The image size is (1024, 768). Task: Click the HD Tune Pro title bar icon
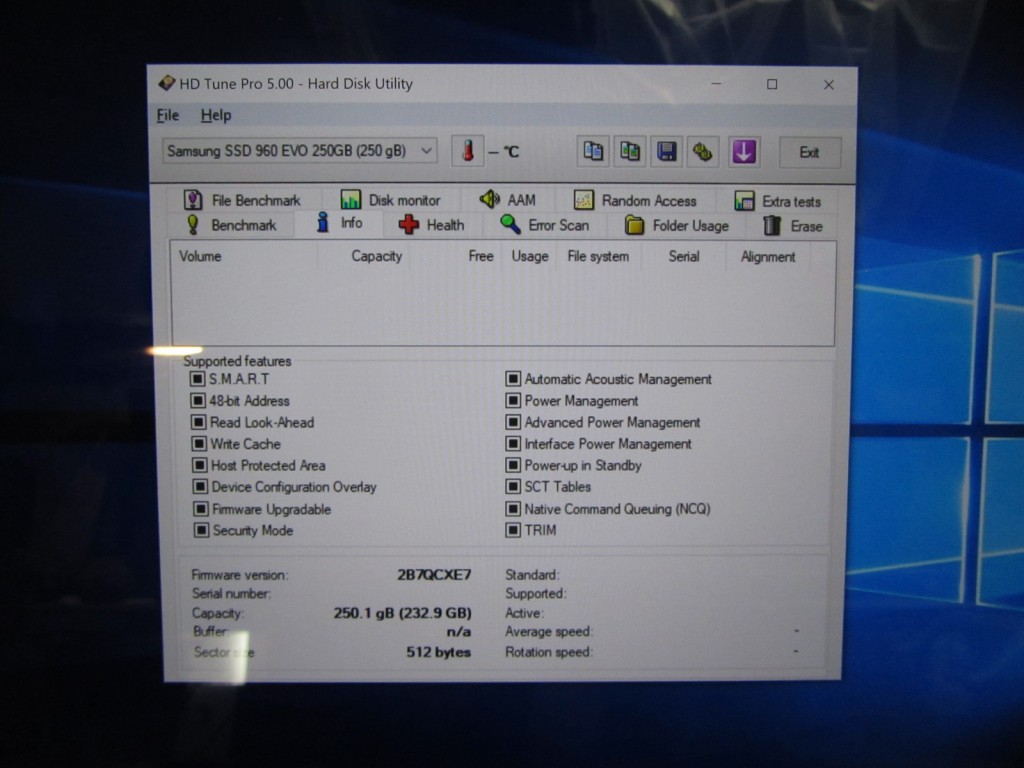167,83
